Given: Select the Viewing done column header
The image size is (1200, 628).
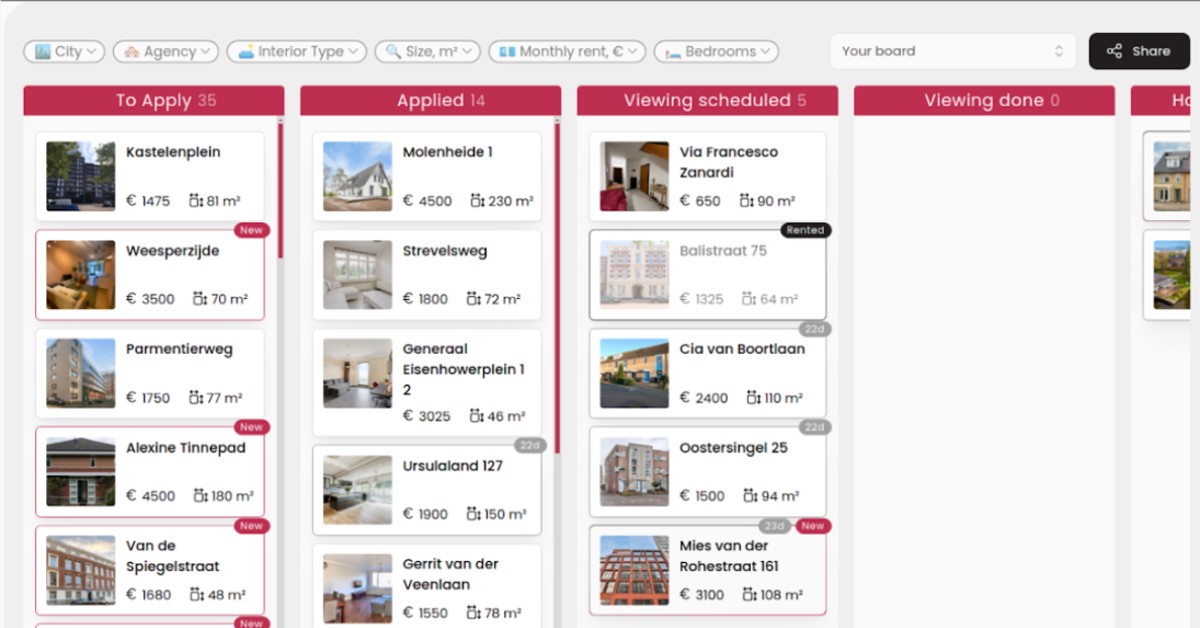Looking at the screenshot, I should (x=984, y=100).
